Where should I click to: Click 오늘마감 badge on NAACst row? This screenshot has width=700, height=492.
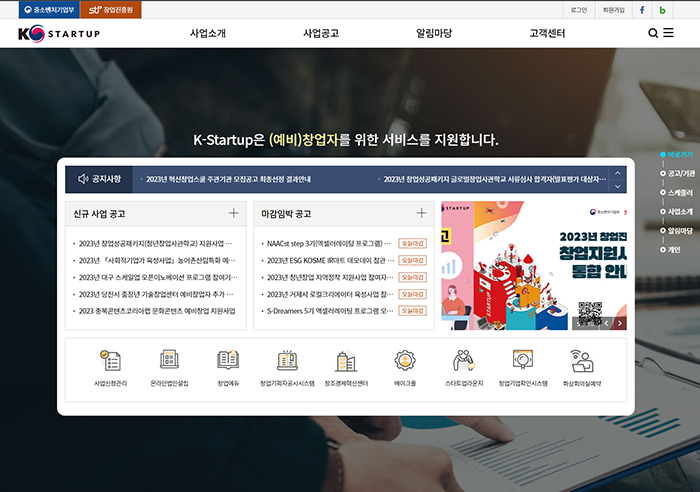[412, 243]
